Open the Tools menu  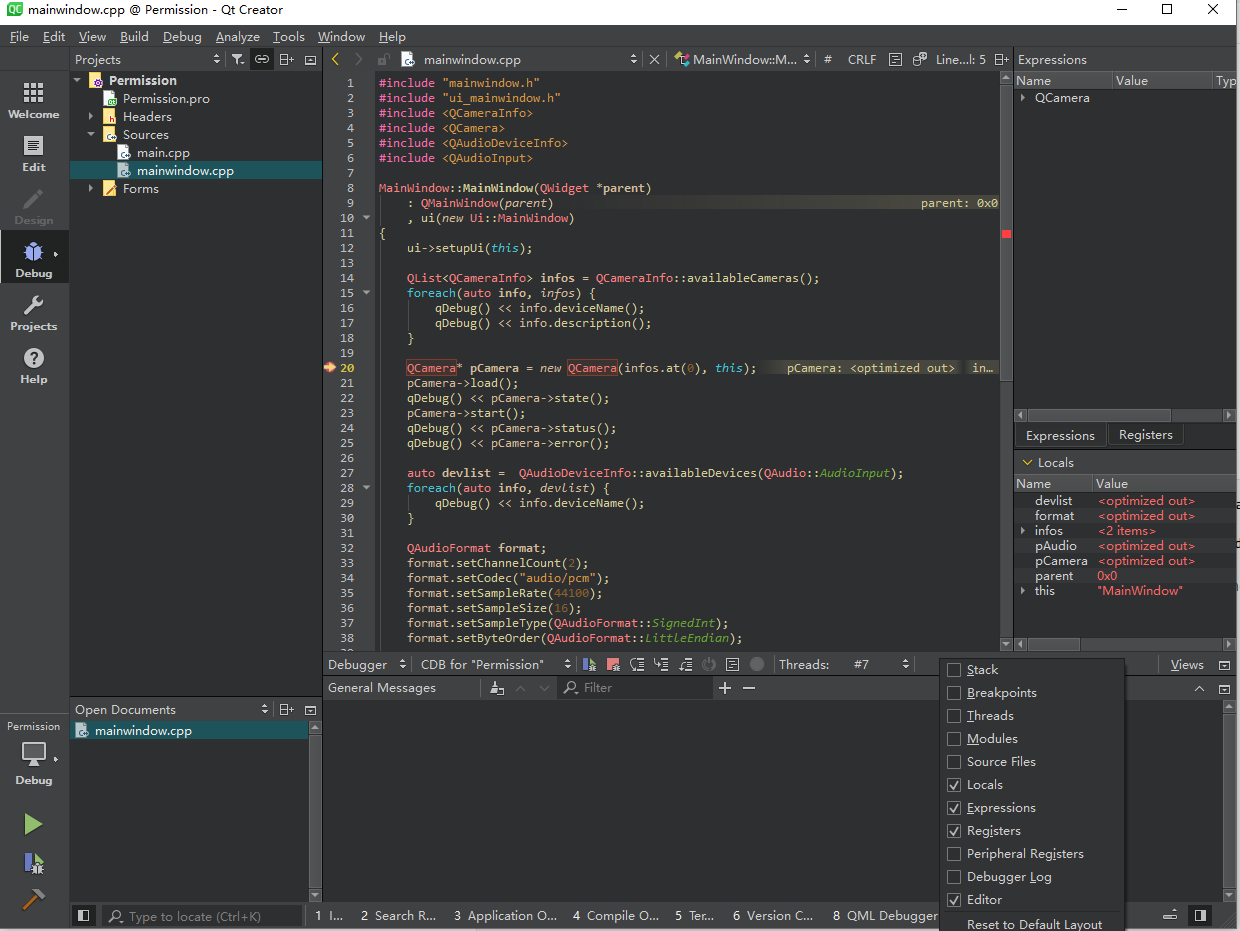point(289,36)
